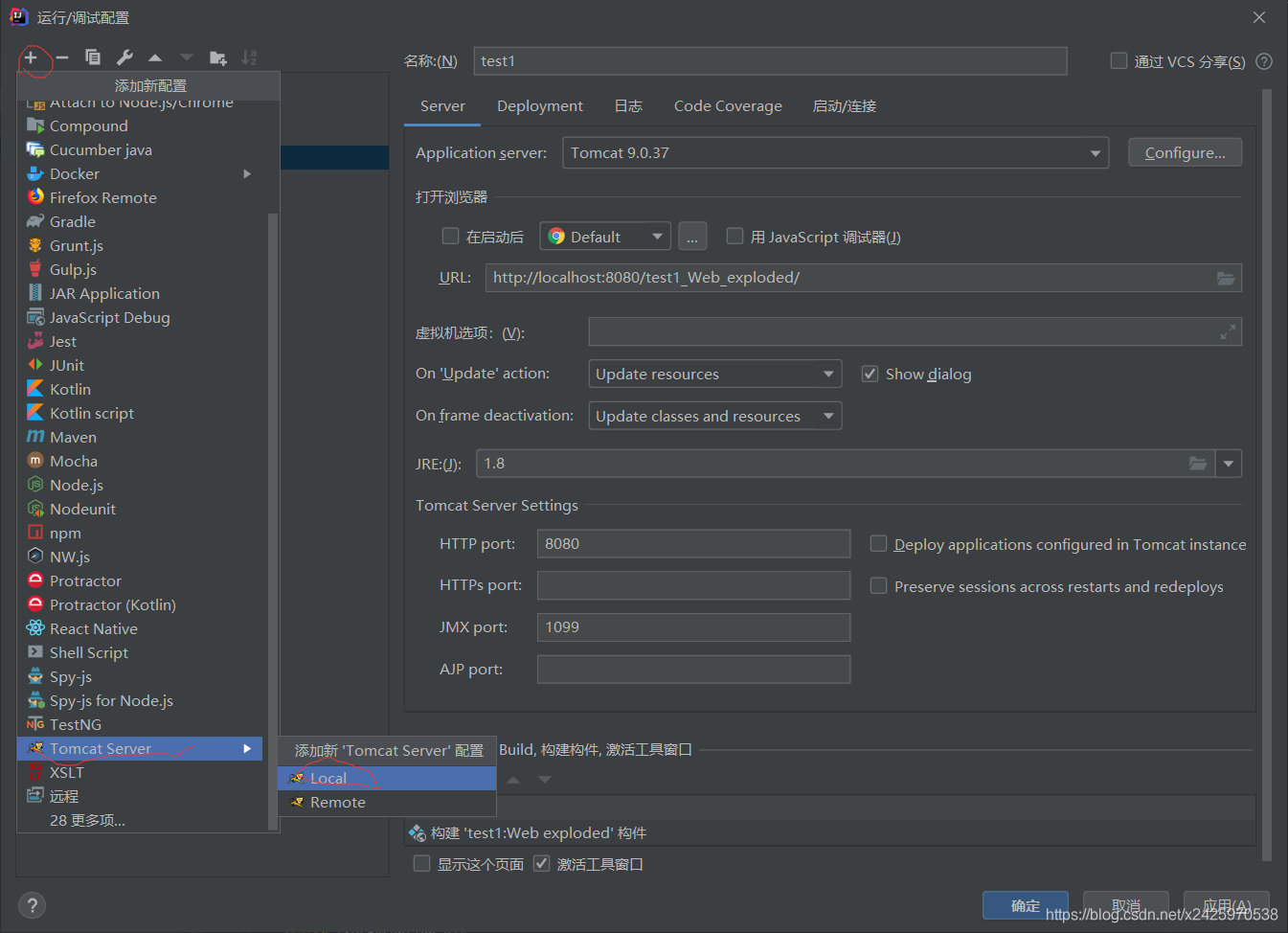Click the add new configuration plus icon
The image size is (1288, 933).
click(31, 57)
